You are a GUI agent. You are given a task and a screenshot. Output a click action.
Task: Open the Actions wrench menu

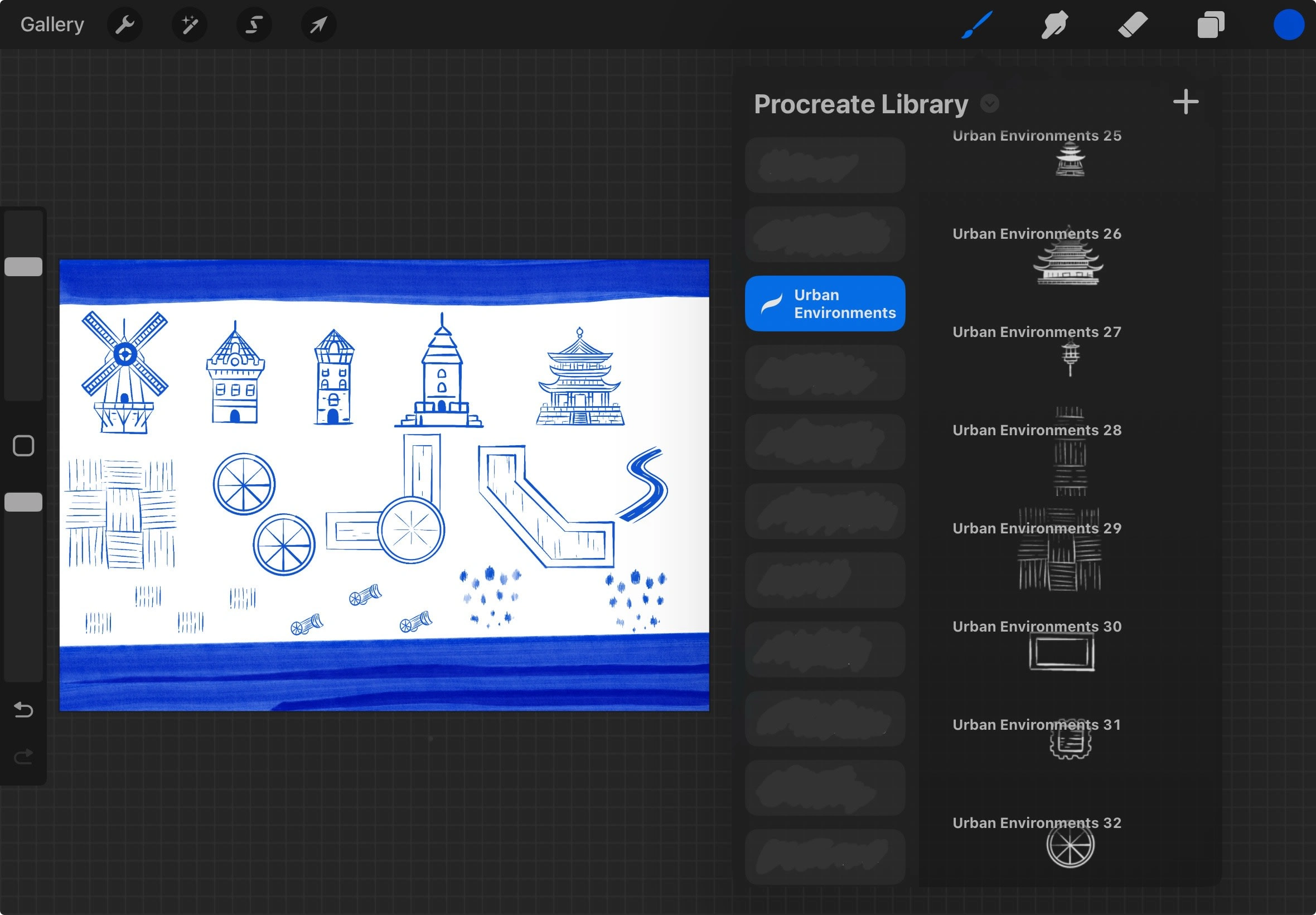[124, 25]
